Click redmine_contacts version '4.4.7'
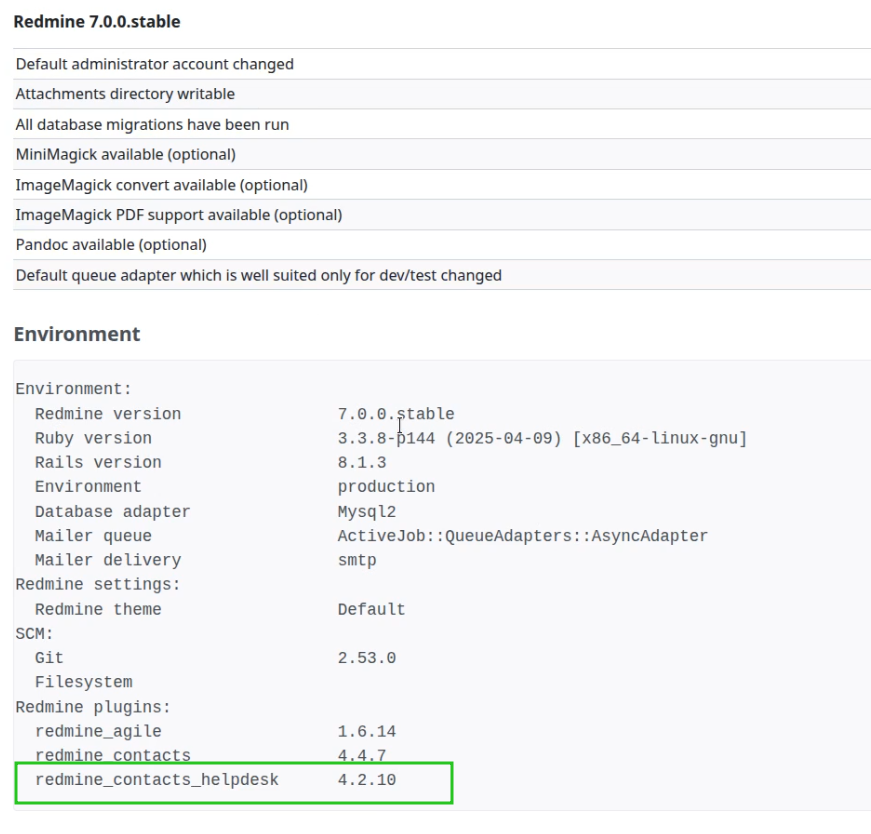This screenshot has height=834, width=871. point(362,756)
